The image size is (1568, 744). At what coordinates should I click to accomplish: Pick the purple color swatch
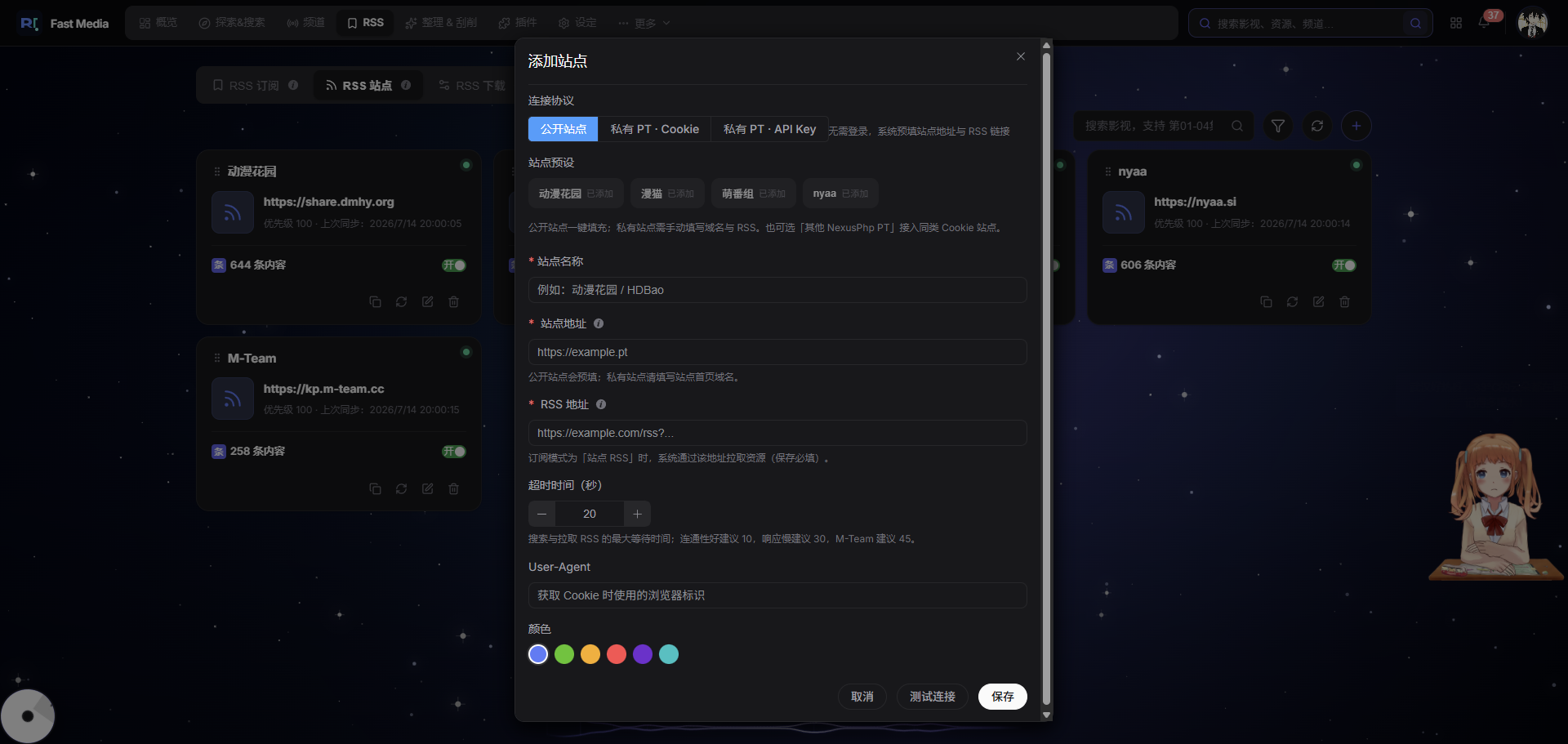point(643,654)
